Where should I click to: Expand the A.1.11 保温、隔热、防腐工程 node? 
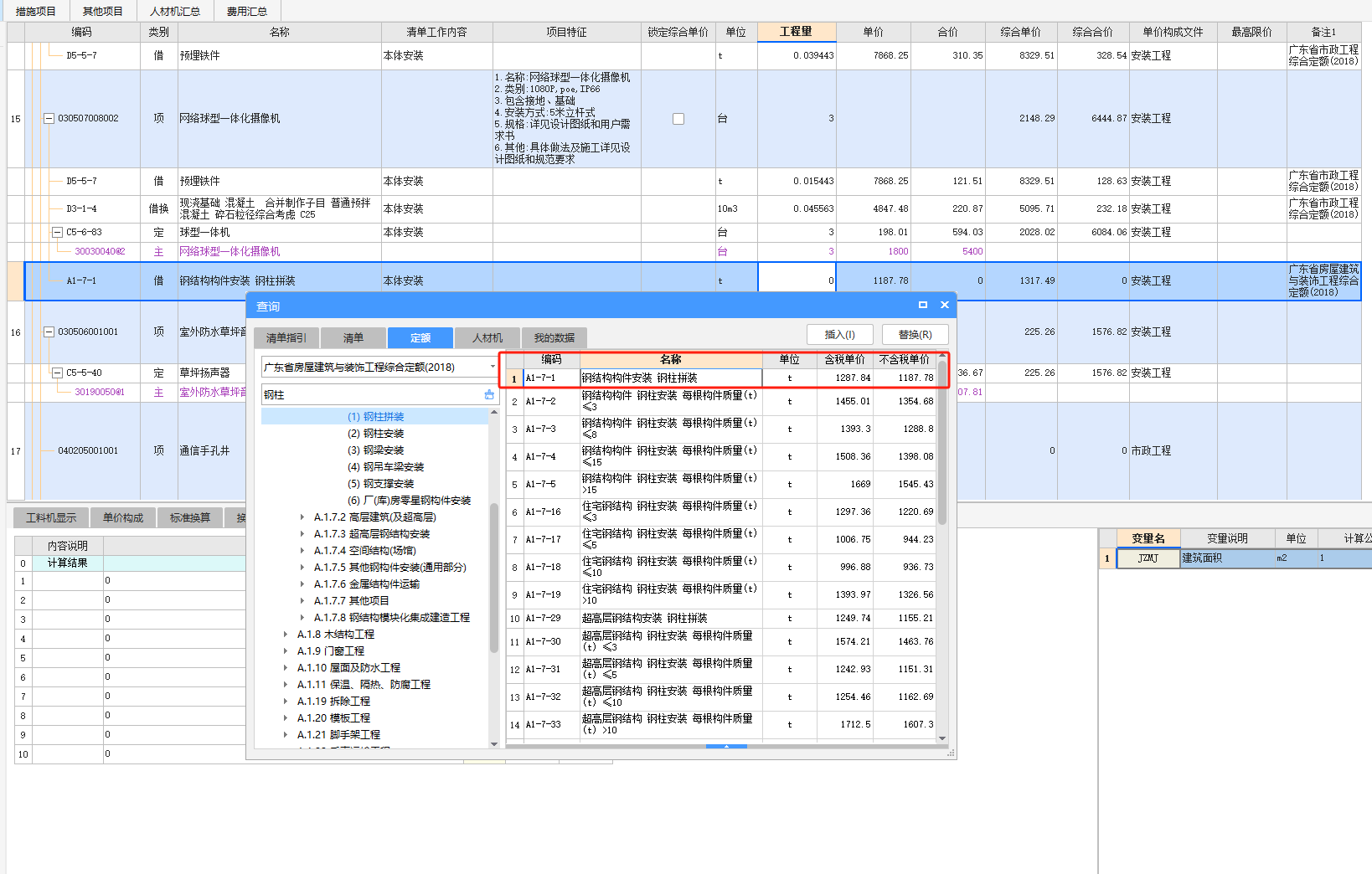click(x=286, y=685)
